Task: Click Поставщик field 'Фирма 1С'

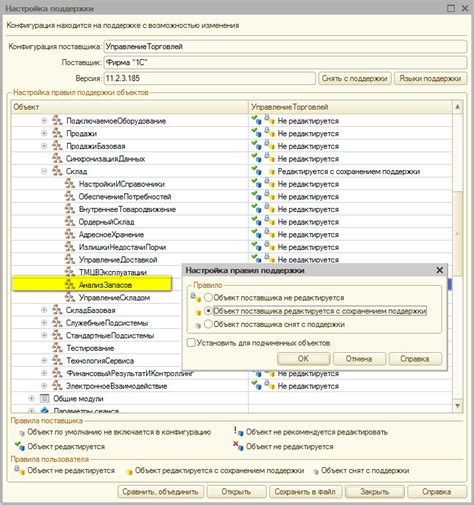Action: click(x=285, y=63)
